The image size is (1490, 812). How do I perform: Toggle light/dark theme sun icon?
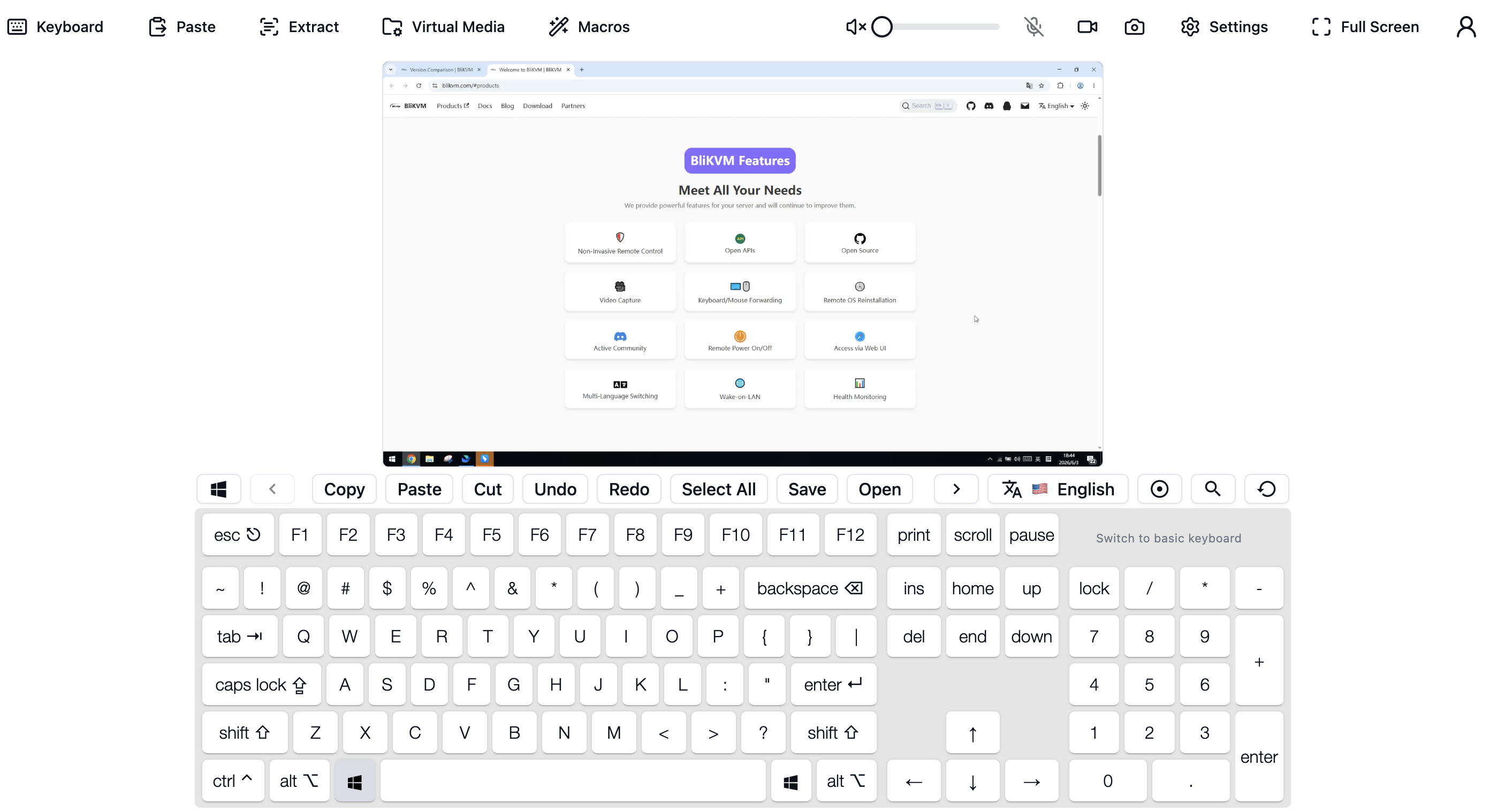click(x=1085, y=106)
